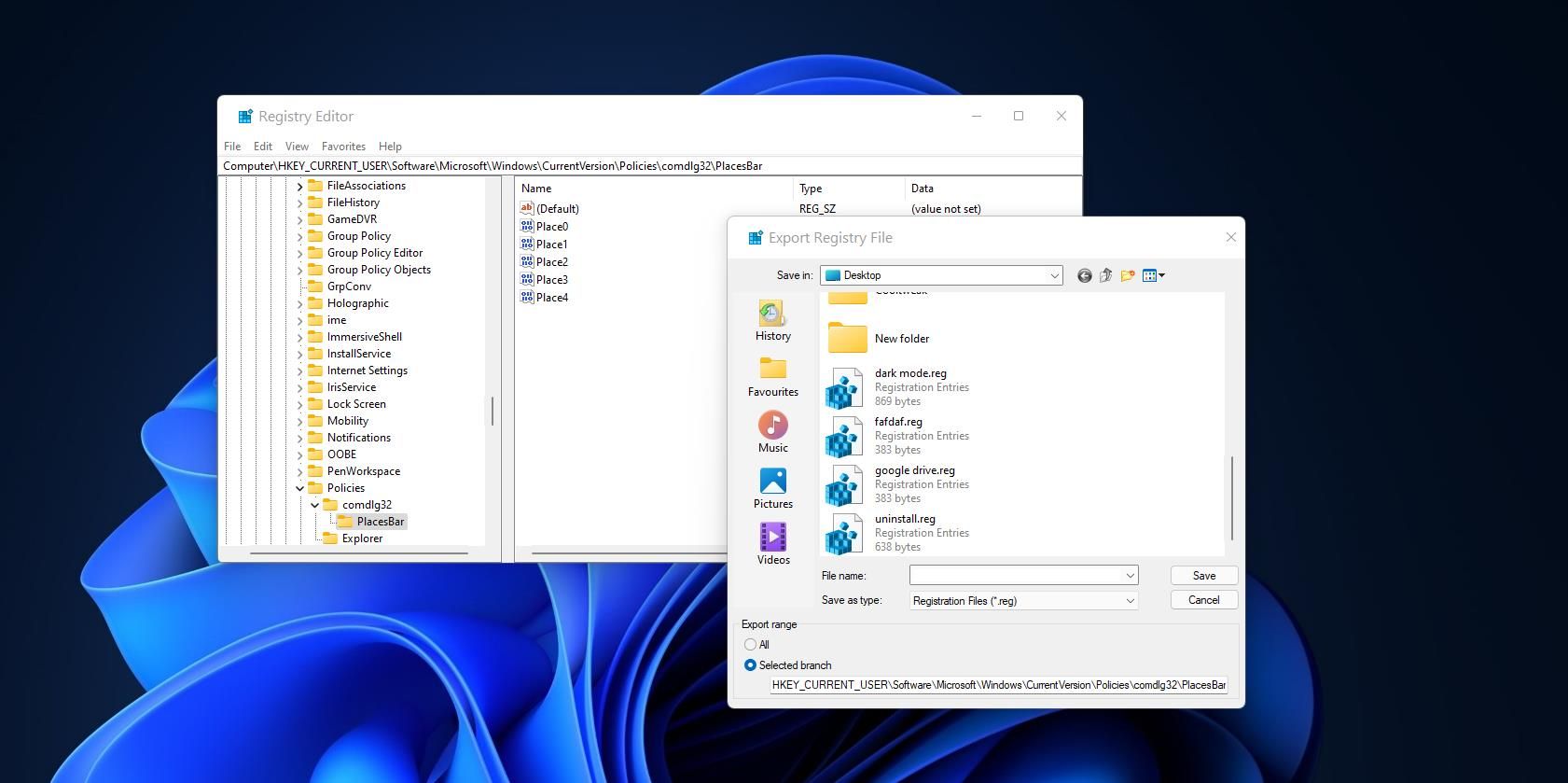Select the google drive.reg file icon

(843, 484)
